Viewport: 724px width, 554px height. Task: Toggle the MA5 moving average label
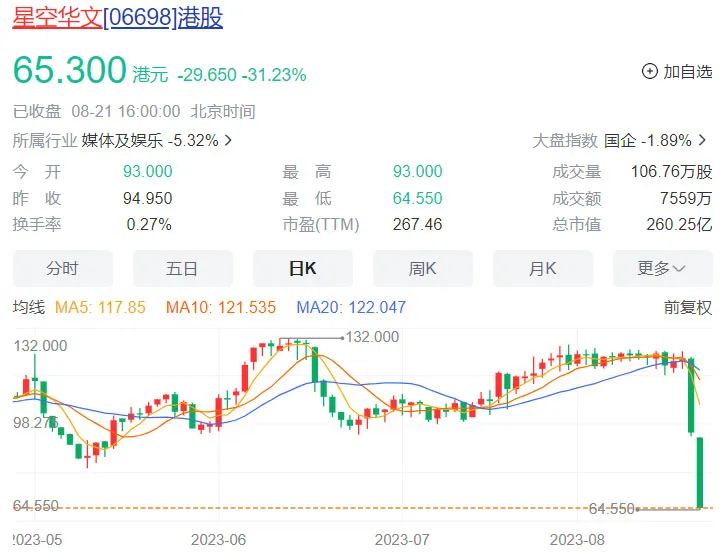[x=100, y=307]
